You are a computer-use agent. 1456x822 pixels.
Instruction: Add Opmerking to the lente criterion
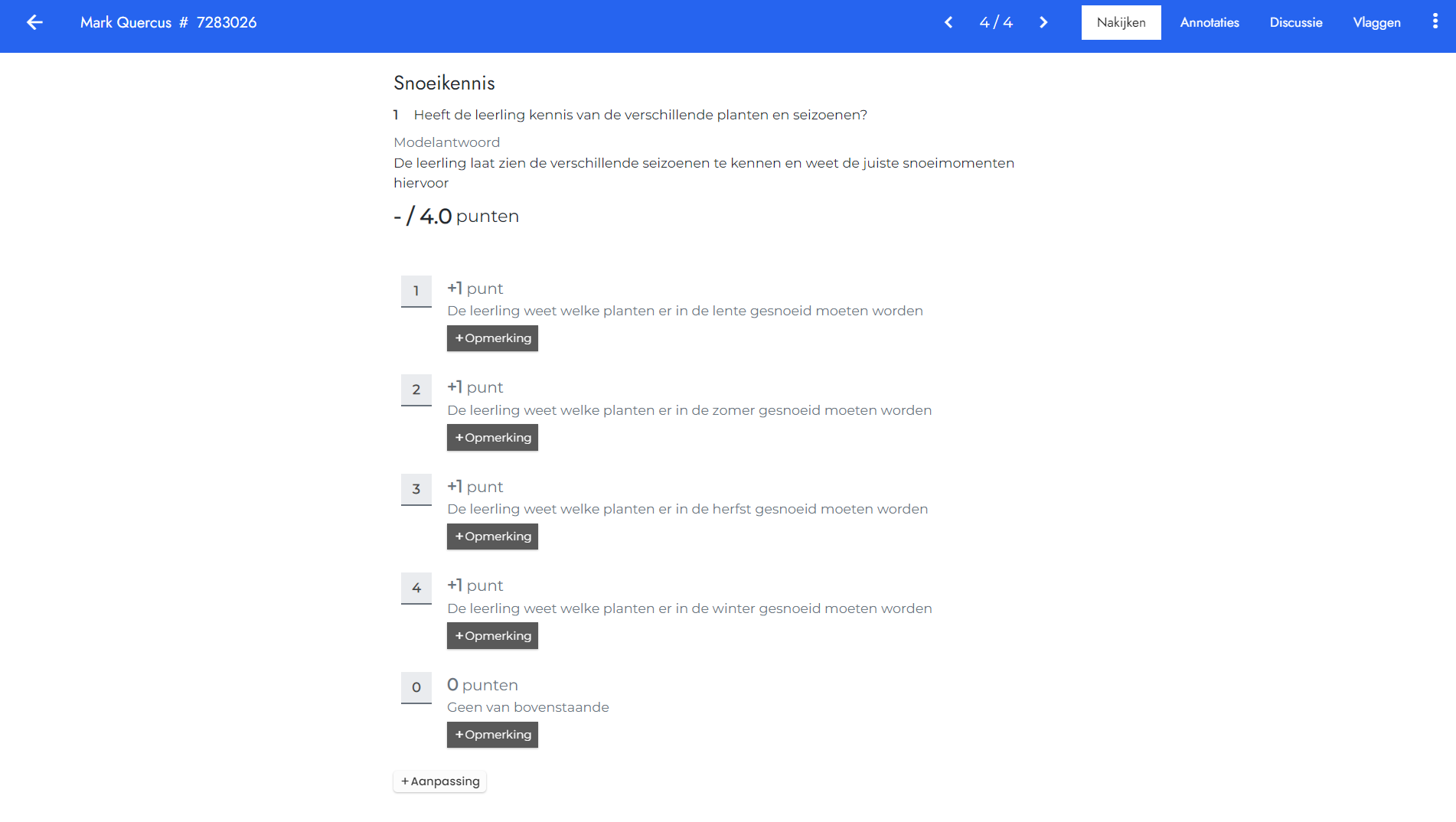tap(492, 338)
